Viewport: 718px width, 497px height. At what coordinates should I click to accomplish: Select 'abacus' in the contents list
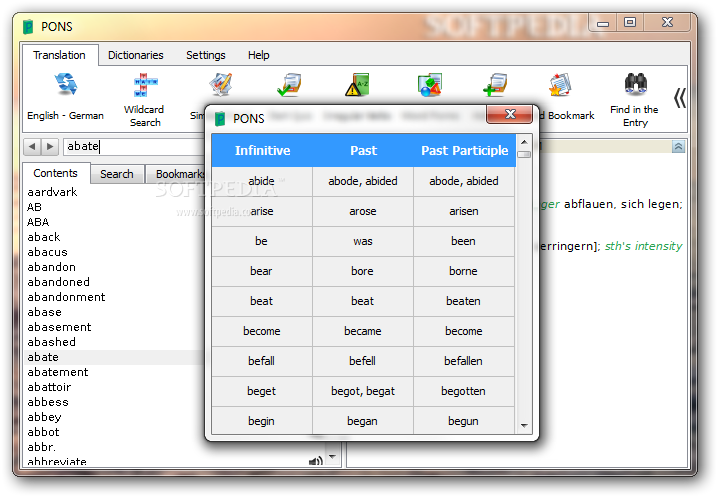(48, 252)
